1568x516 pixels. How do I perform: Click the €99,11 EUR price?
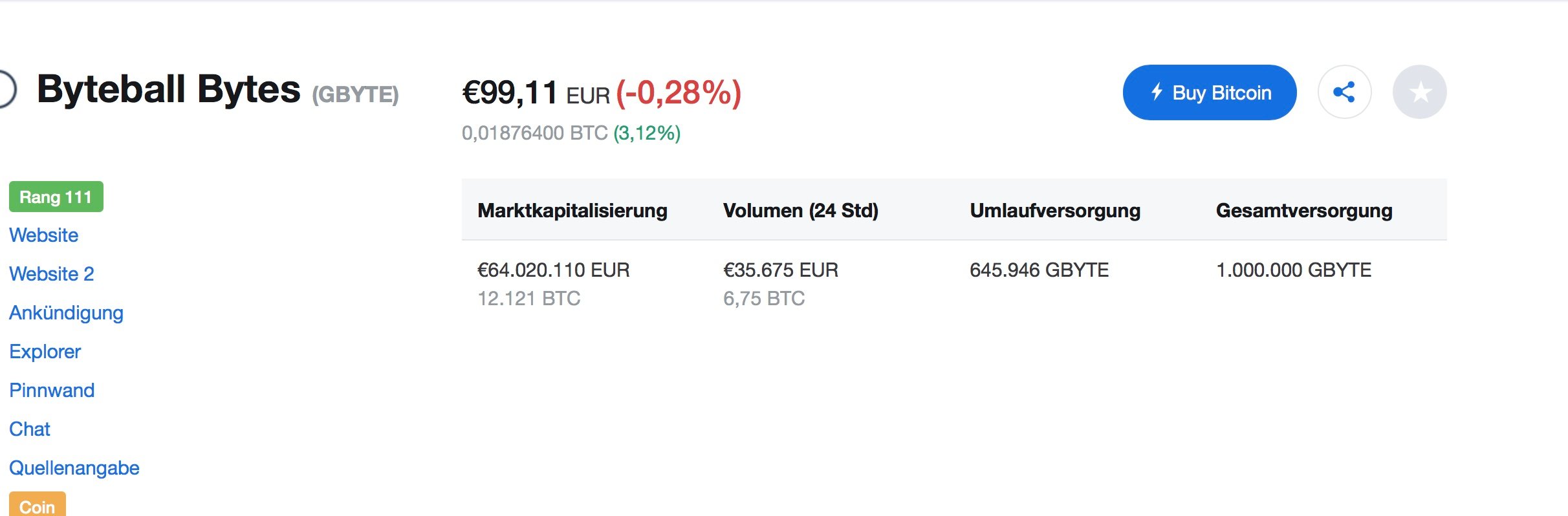[536, 93]
